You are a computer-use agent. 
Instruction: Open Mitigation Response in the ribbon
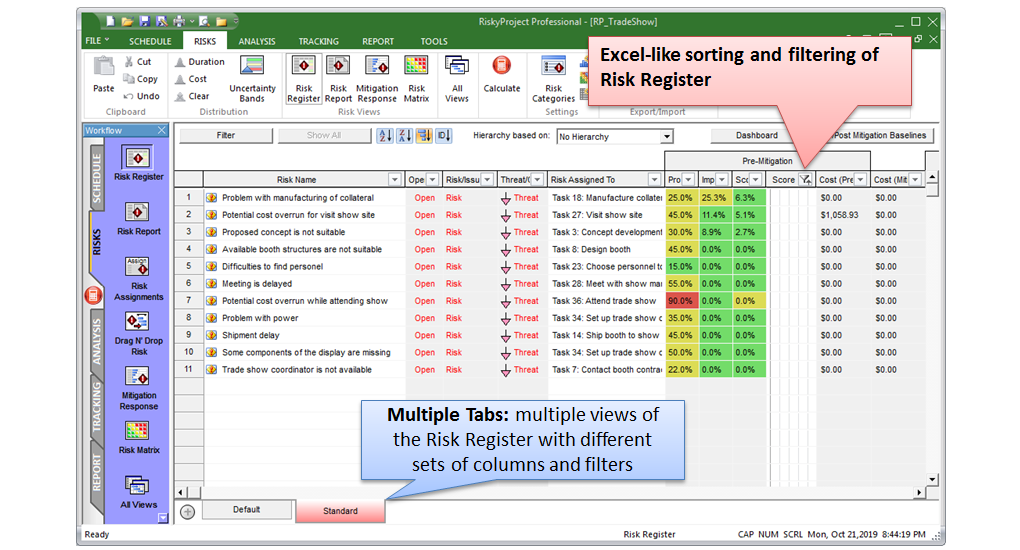(x=377, y=79)
